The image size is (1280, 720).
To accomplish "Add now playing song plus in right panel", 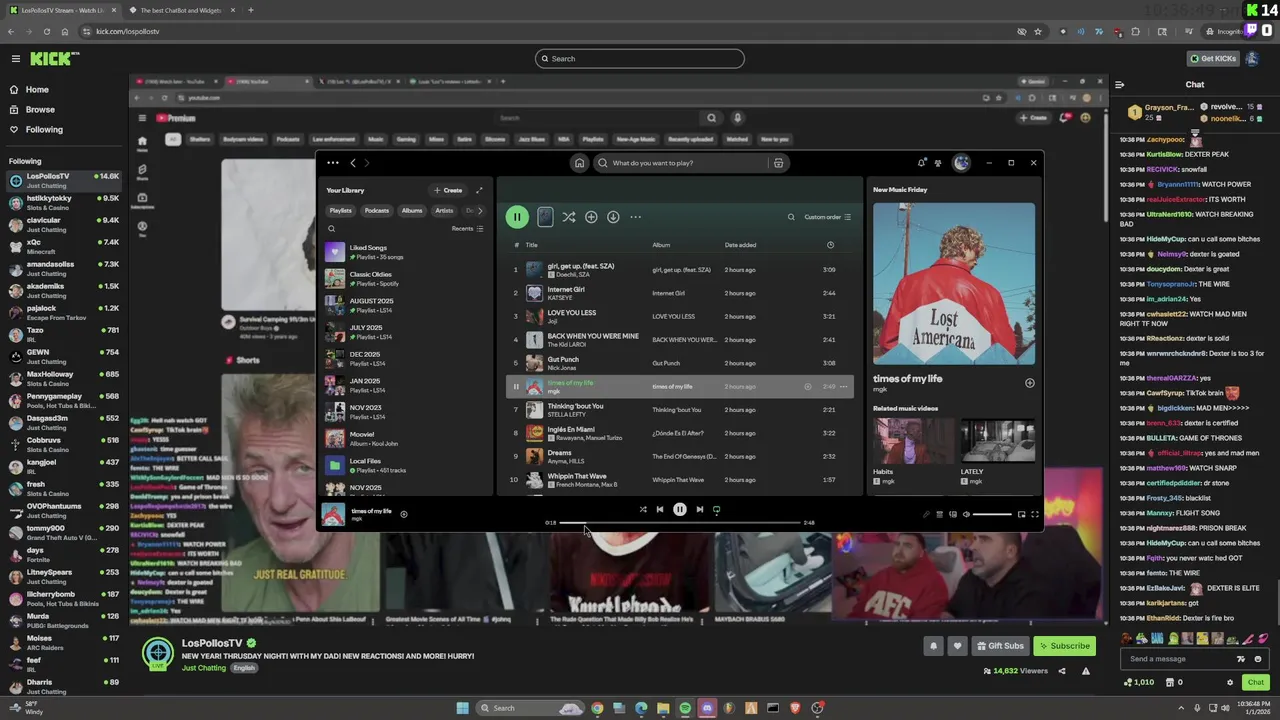I will [x=1029, y=383].
